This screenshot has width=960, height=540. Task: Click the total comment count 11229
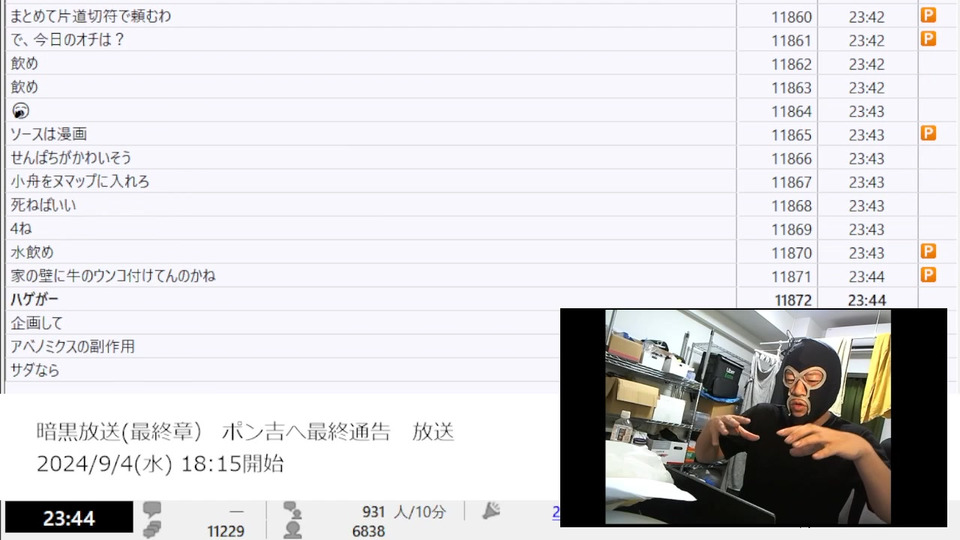click(225, 531)
